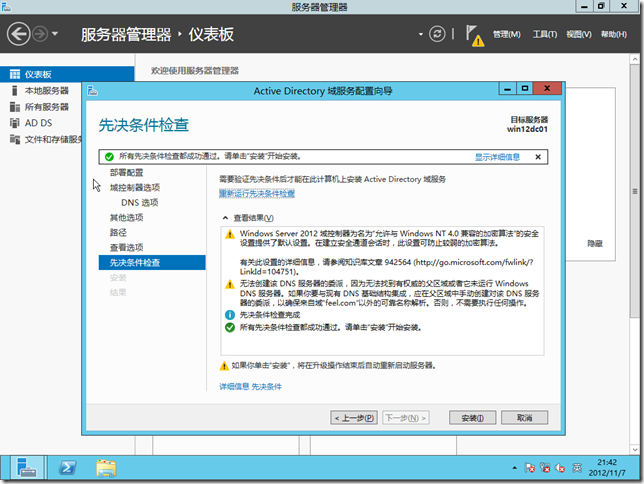Click Server Manager title bar app icon
The image size is (644, 484).
7,7
